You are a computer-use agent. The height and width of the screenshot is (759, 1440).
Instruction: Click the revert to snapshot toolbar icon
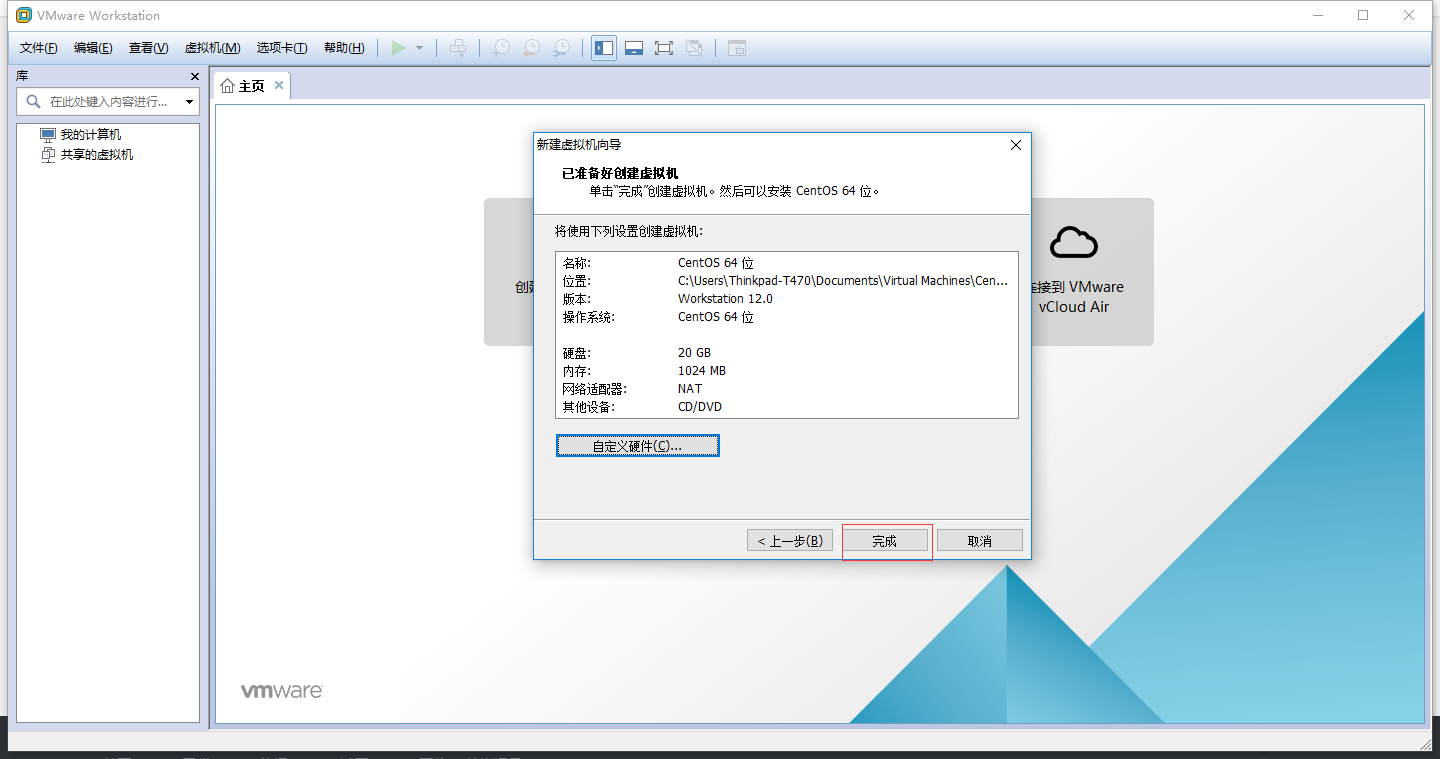[x=532, y=48]
